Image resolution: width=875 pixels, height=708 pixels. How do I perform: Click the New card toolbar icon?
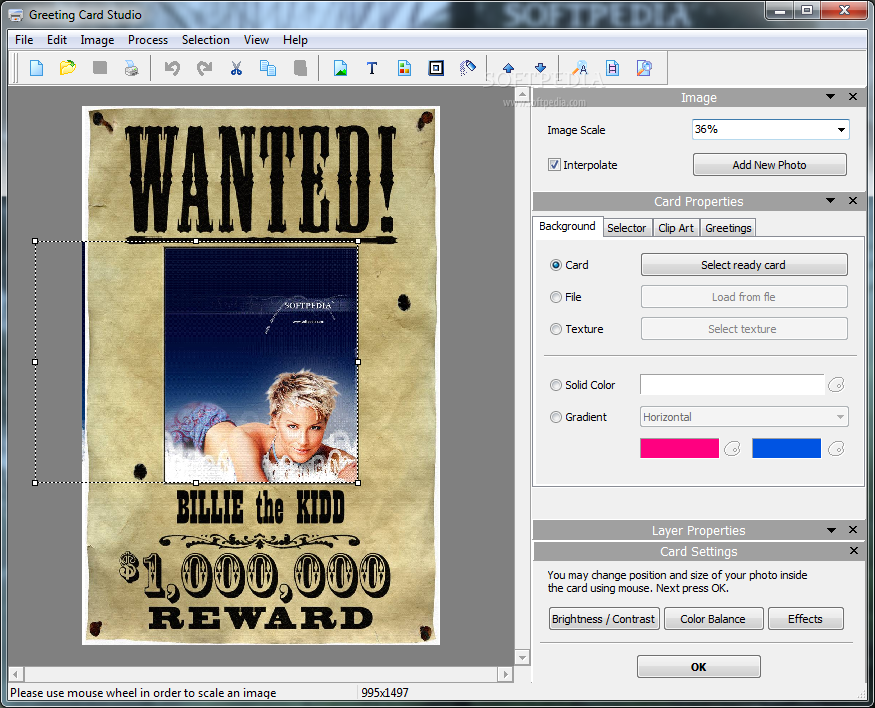click(x=37, y=68)
